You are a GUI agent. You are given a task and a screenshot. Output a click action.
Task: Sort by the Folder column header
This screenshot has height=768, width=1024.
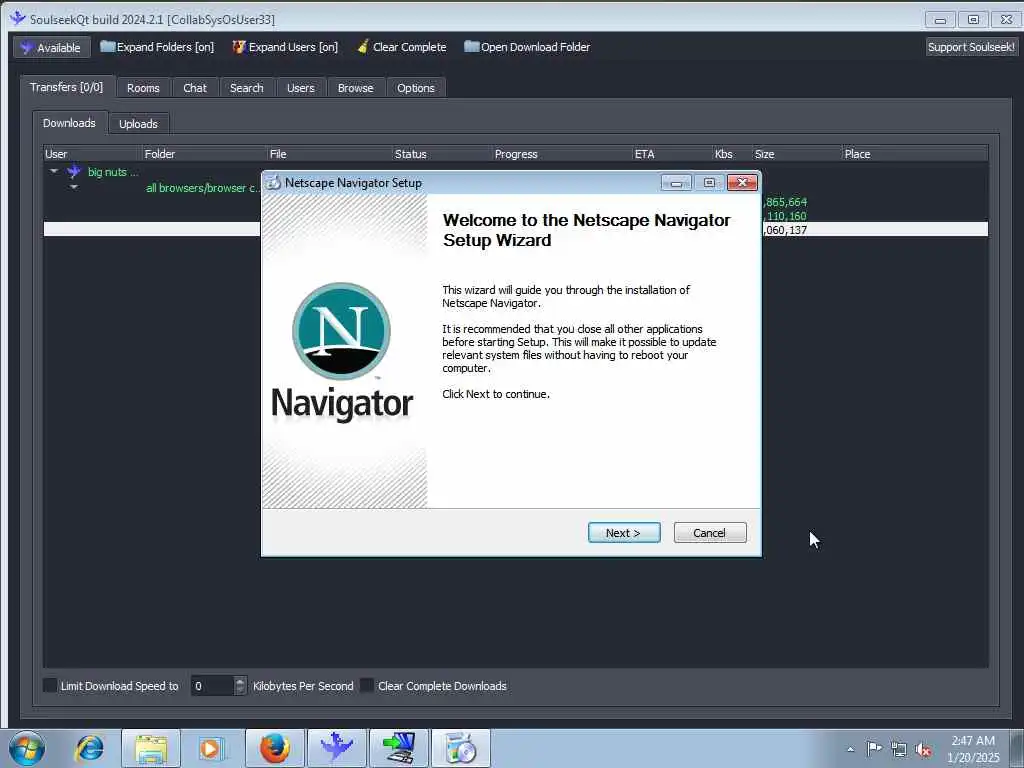[204, 154]
